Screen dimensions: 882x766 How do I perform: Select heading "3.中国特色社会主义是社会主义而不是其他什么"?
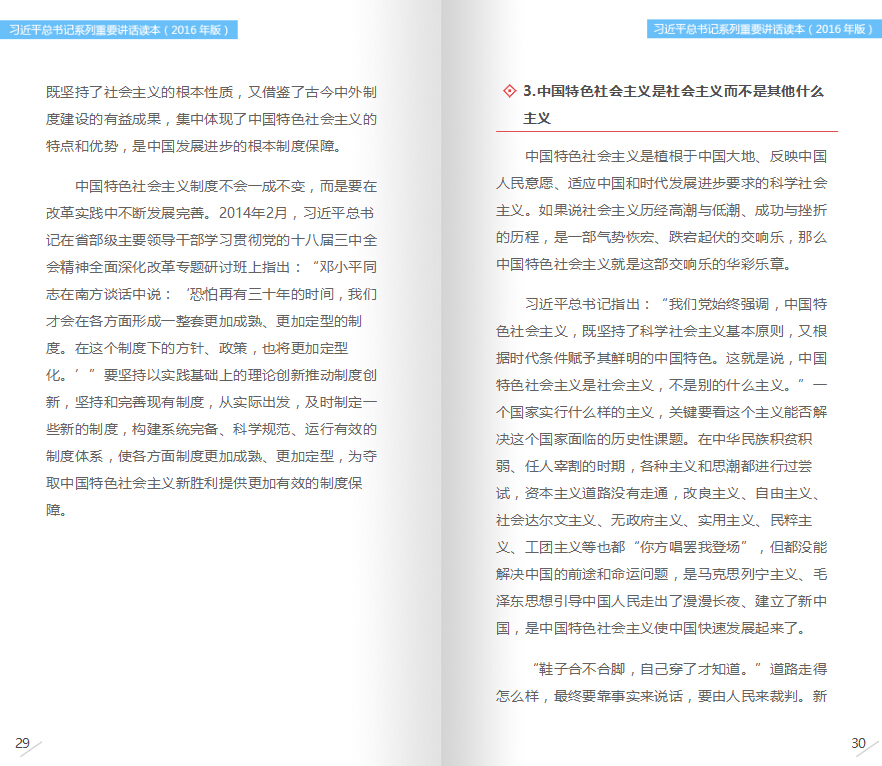pos(673,91)
